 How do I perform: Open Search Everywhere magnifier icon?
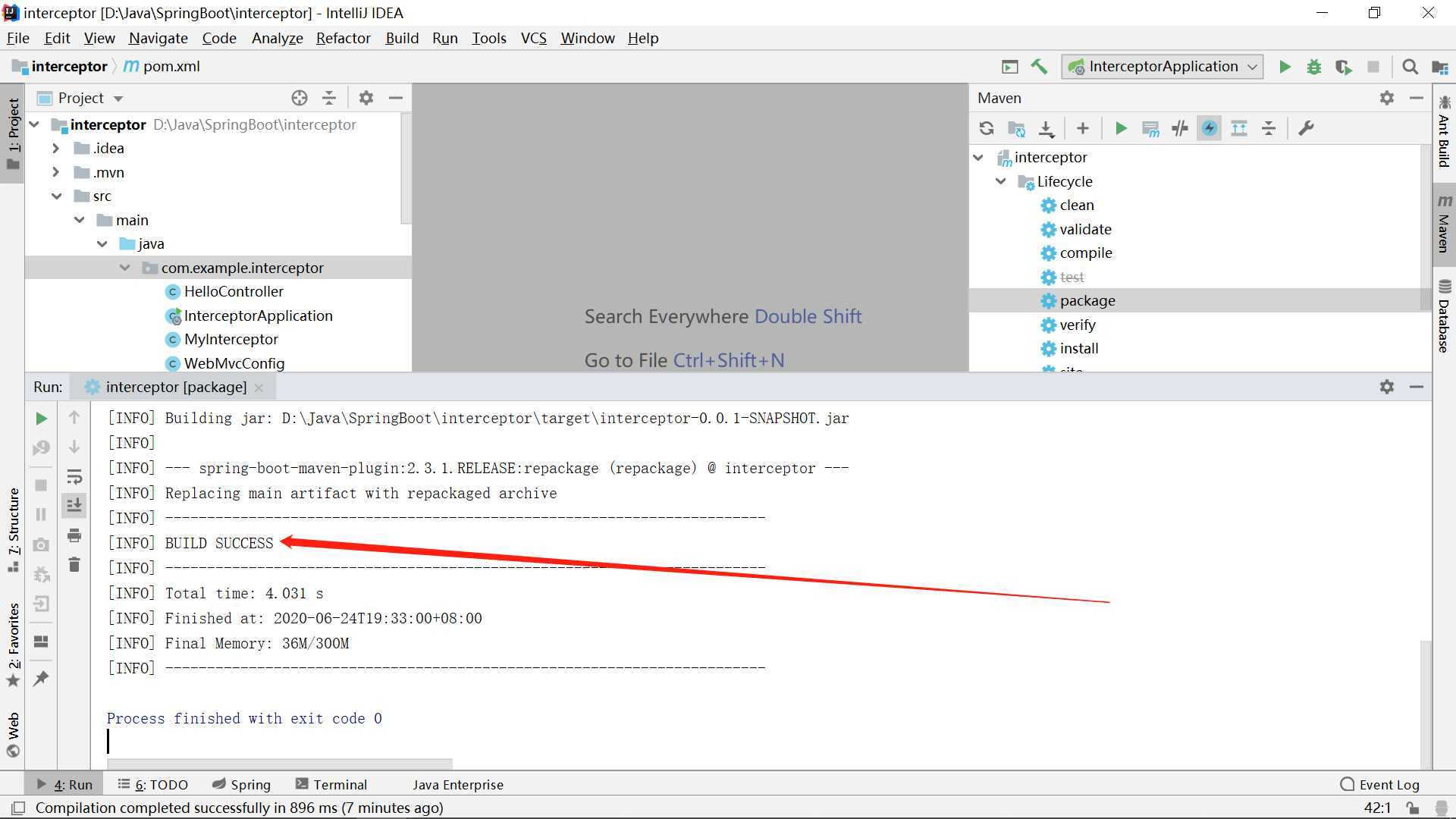[1410, 67]
